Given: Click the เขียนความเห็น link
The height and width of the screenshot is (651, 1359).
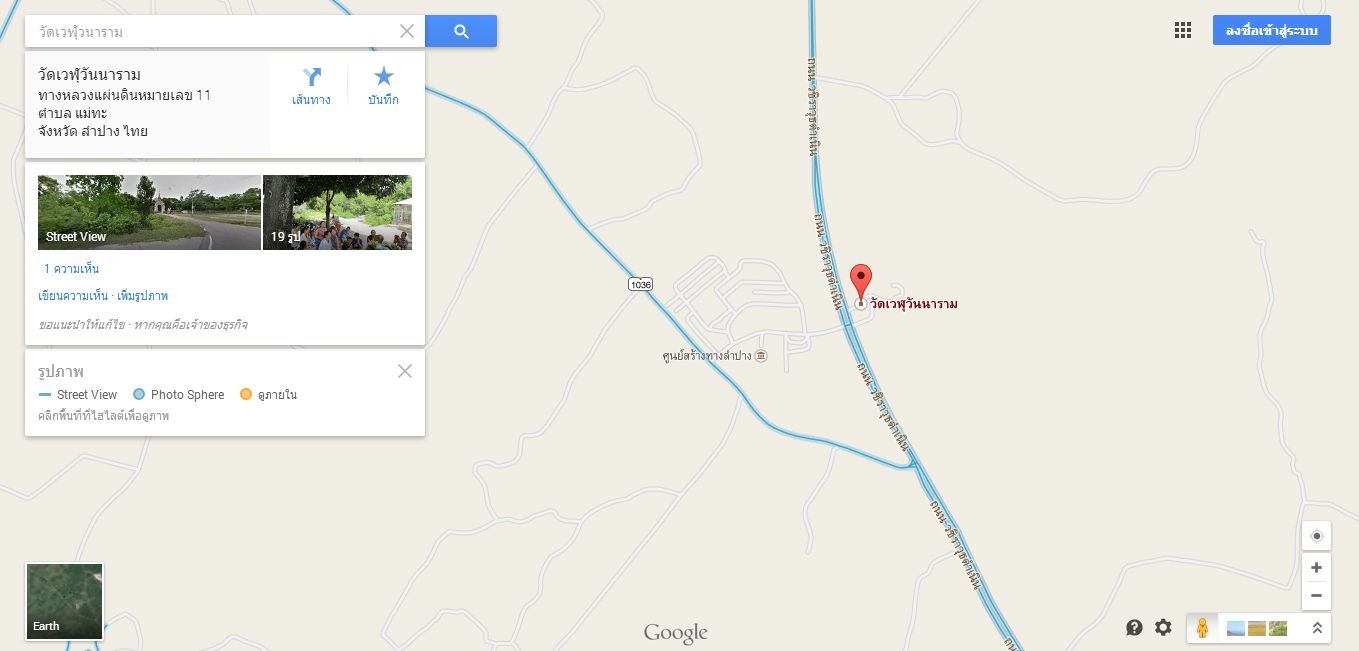Looking at the screenshot, I should [72, 296].
